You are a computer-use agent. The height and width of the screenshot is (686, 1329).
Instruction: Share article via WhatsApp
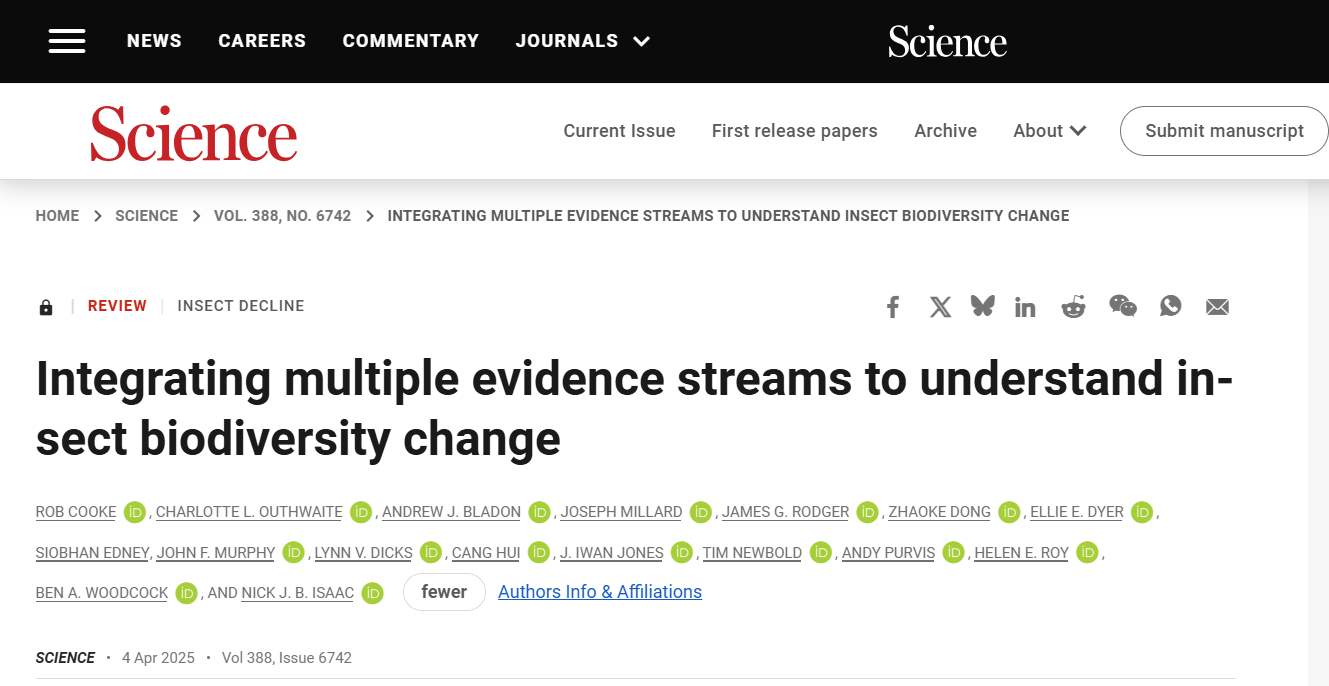coord(1170,306)
